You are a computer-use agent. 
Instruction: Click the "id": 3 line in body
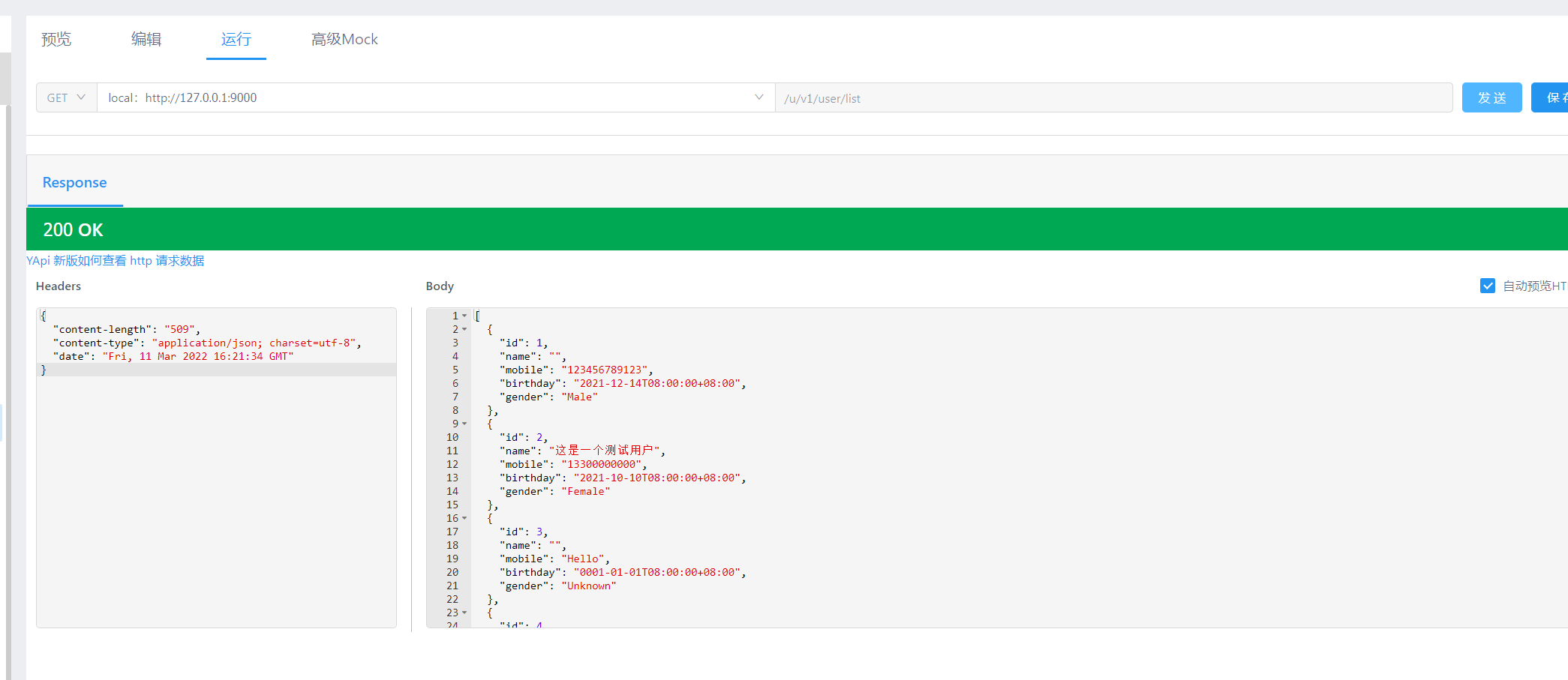(x=524, y=532)
